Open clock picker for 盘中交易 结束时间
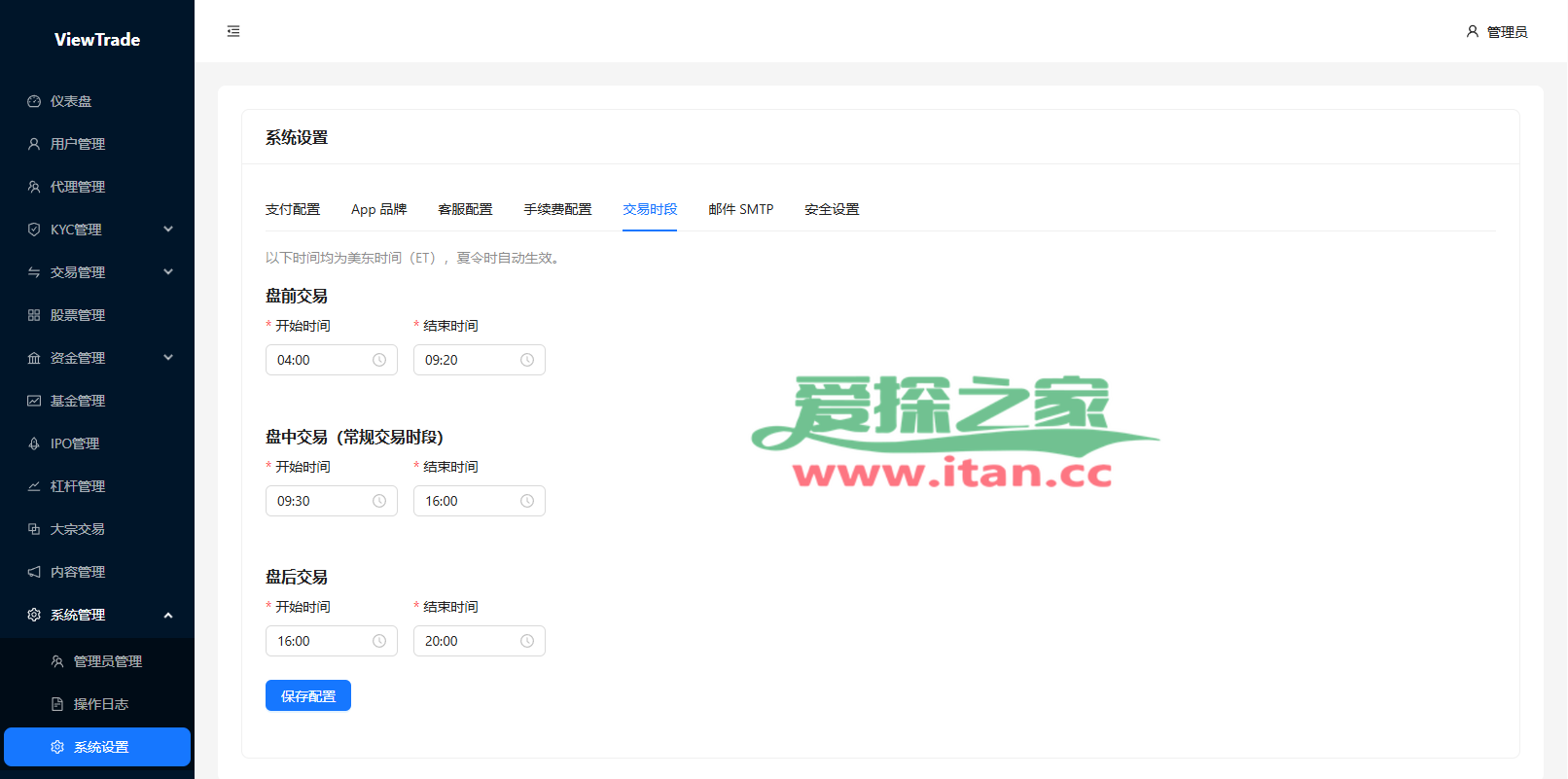1568x779 pixels. click(527, 501)
